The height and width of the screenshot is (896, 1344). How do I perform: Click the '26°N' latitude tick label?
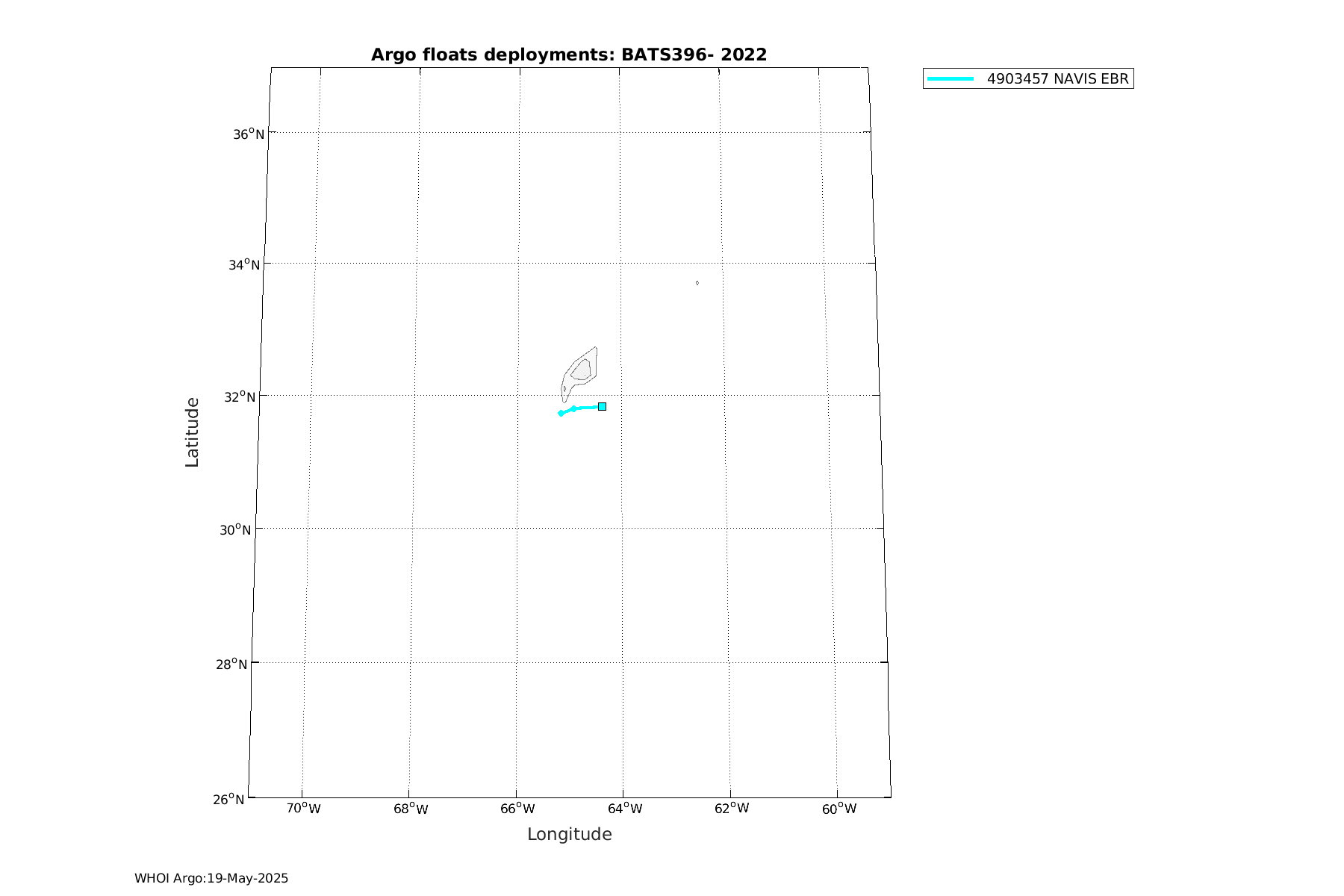228,799
